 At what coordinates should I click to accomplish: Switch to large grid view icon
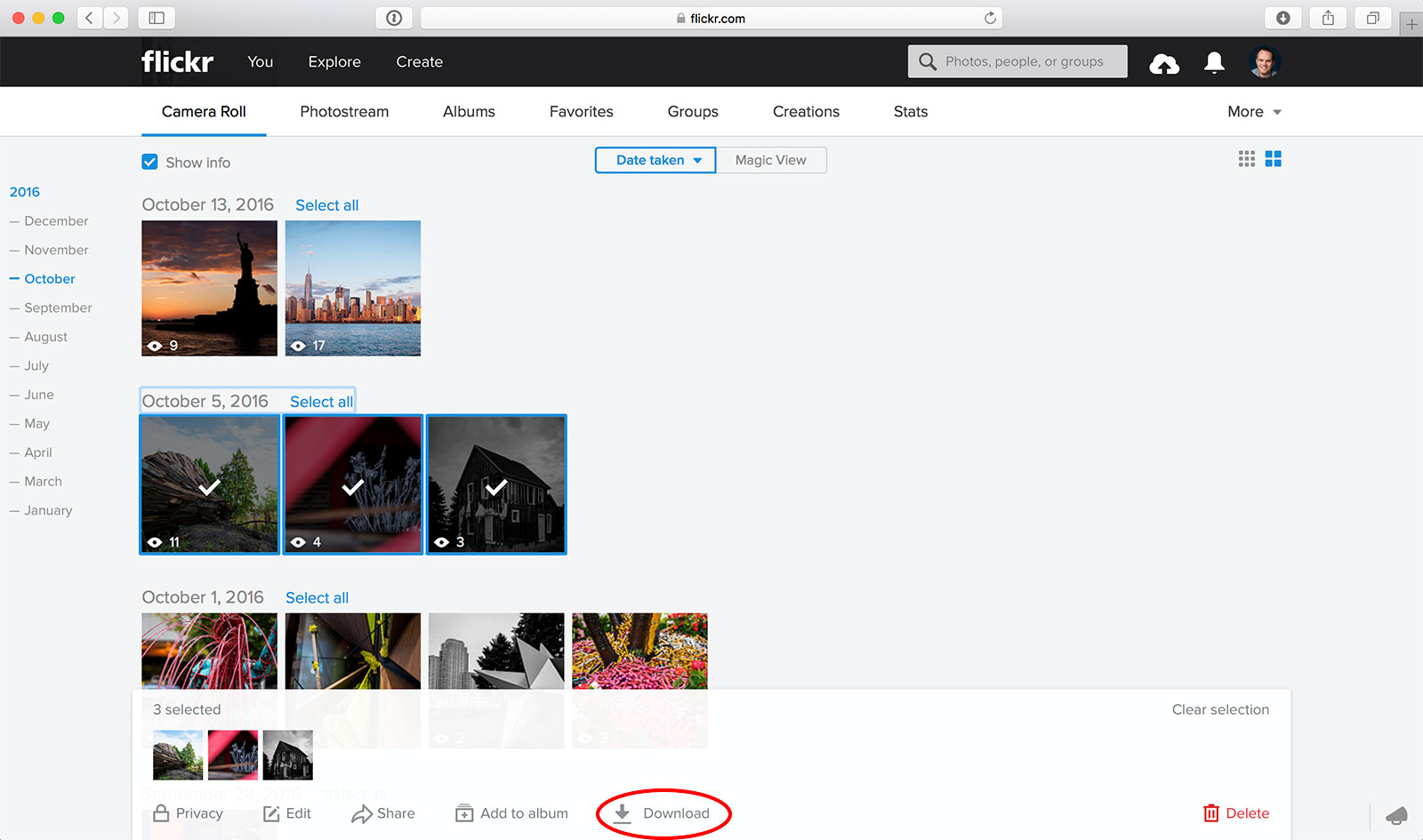tap(1274, 159)
